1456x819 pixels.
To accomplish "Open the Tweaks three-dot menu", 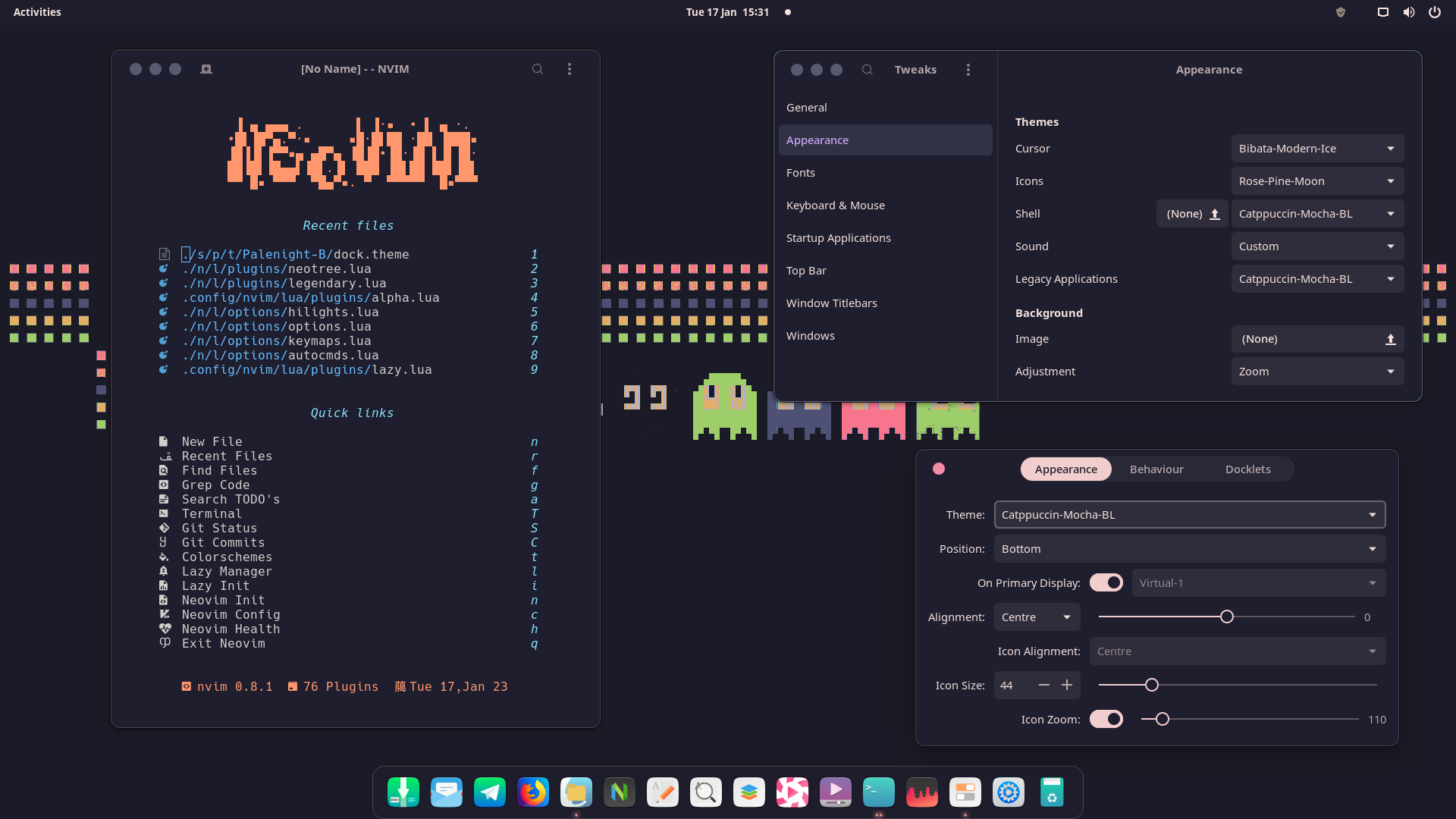I will click(x=968, y=70).
